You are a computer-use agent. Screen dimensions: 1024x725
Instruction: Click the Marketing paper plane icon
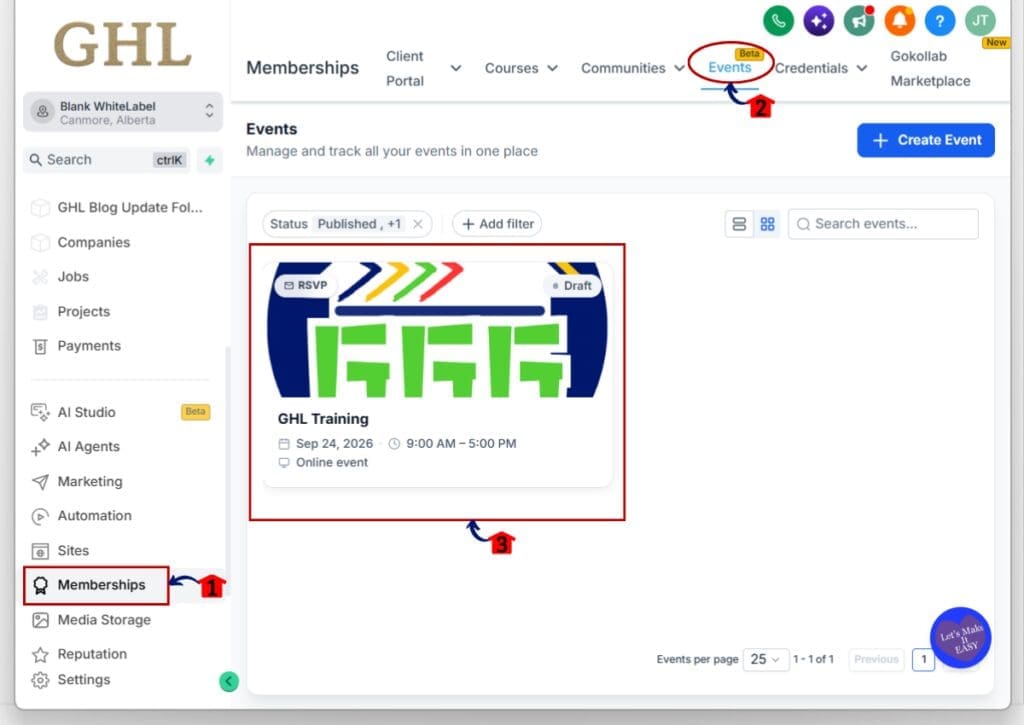point(40,482)
